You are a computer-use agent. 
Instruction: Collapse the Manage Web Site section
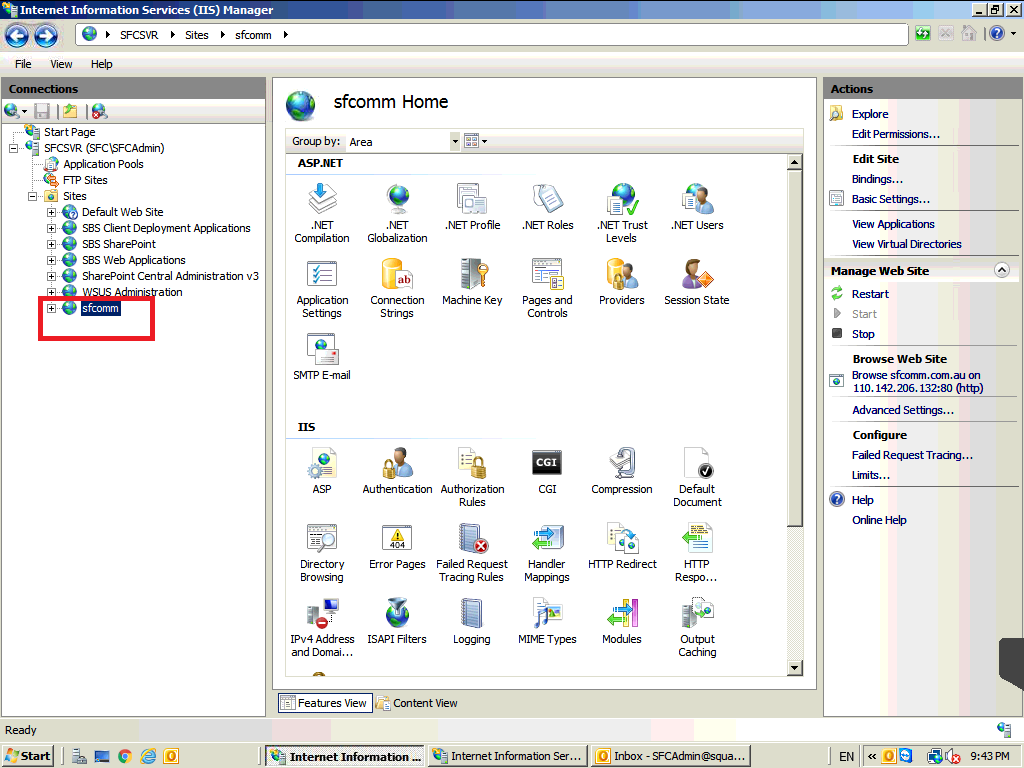tap(1001, 270)
